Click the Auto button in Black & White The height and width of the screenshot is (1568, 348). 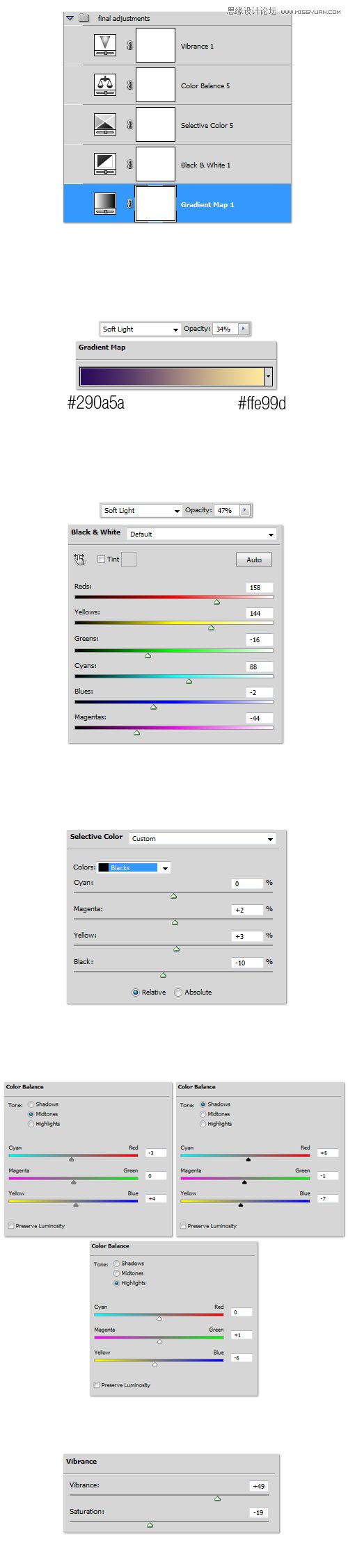pyautogui.click(x=254, y=560)
